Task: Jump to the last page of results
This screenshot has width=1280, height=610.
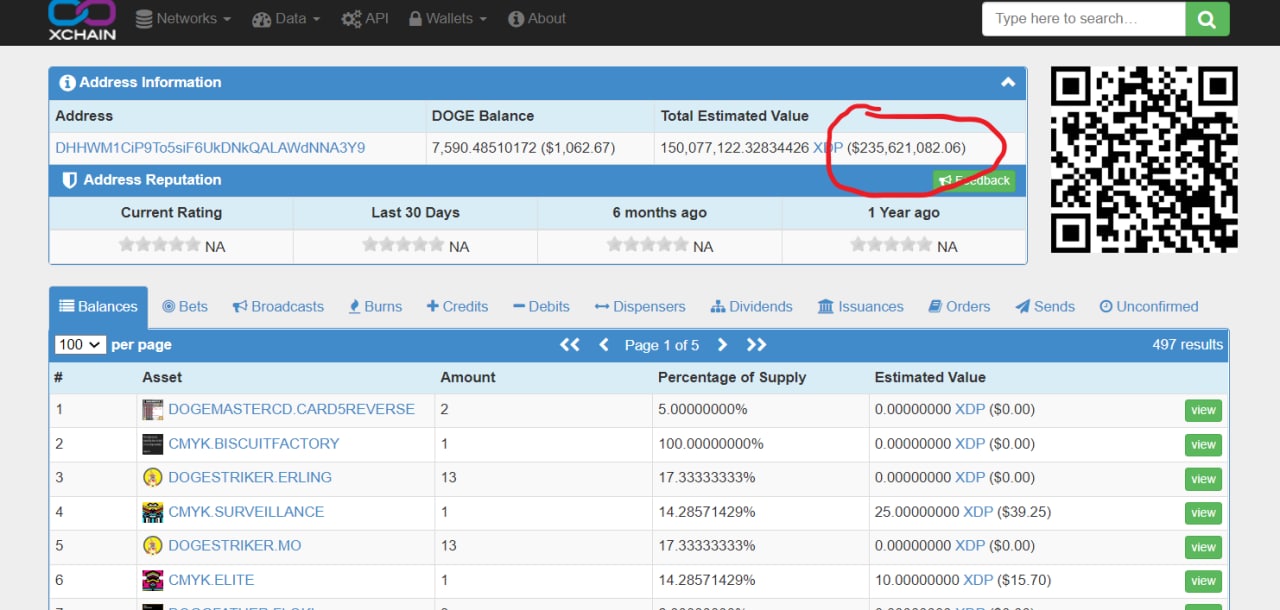Action: [756, 345]
